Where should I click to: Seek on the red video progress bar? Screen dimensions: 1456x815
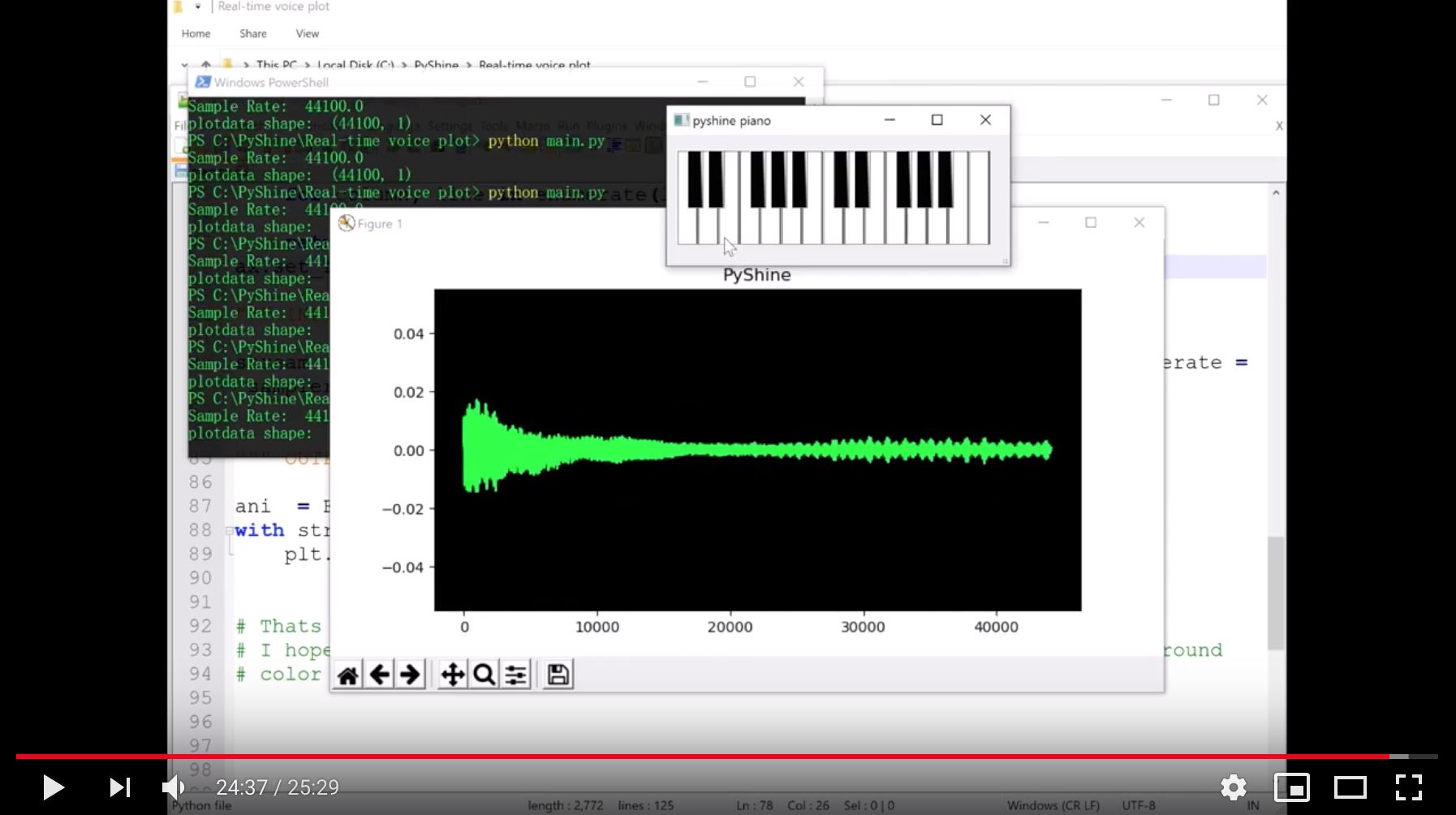(x=727, y=757)
